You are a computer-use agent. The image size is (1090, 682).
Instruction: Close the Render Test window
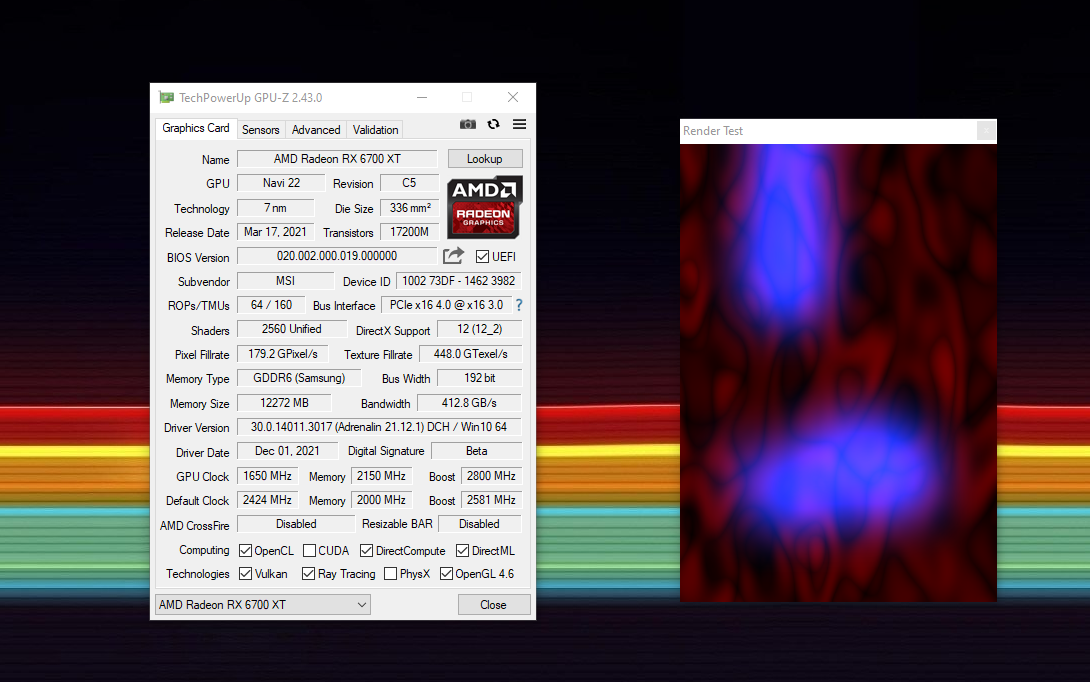click(986, 131)
